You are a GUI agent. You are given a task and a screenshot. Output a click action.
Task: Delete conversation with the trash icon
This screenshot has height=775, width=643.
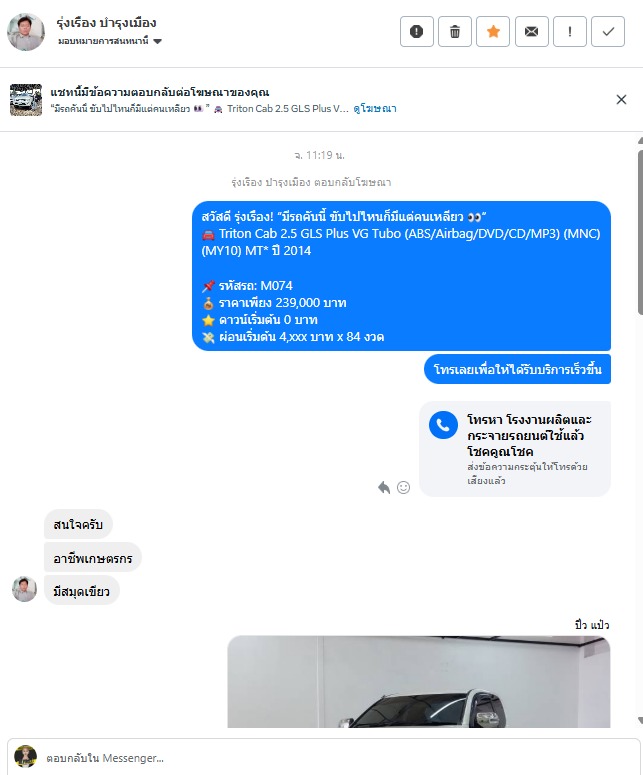455,32
